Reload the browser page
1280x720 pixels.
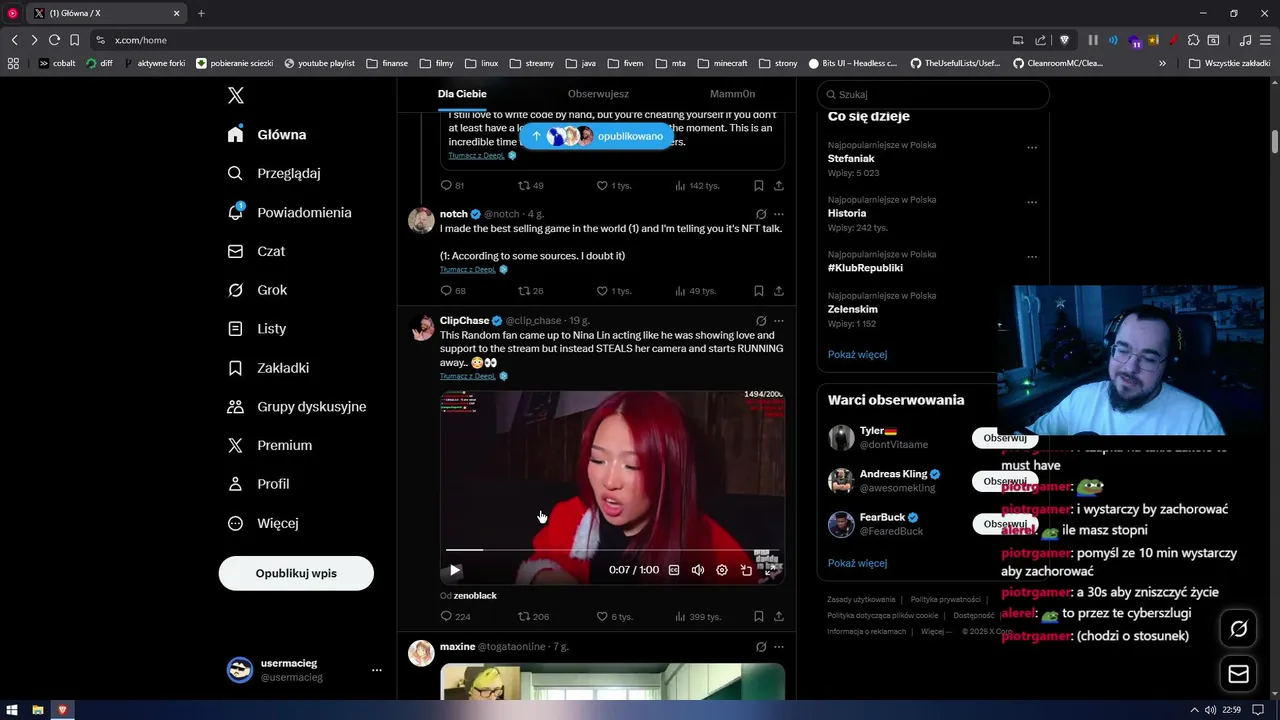click(54, 40)
